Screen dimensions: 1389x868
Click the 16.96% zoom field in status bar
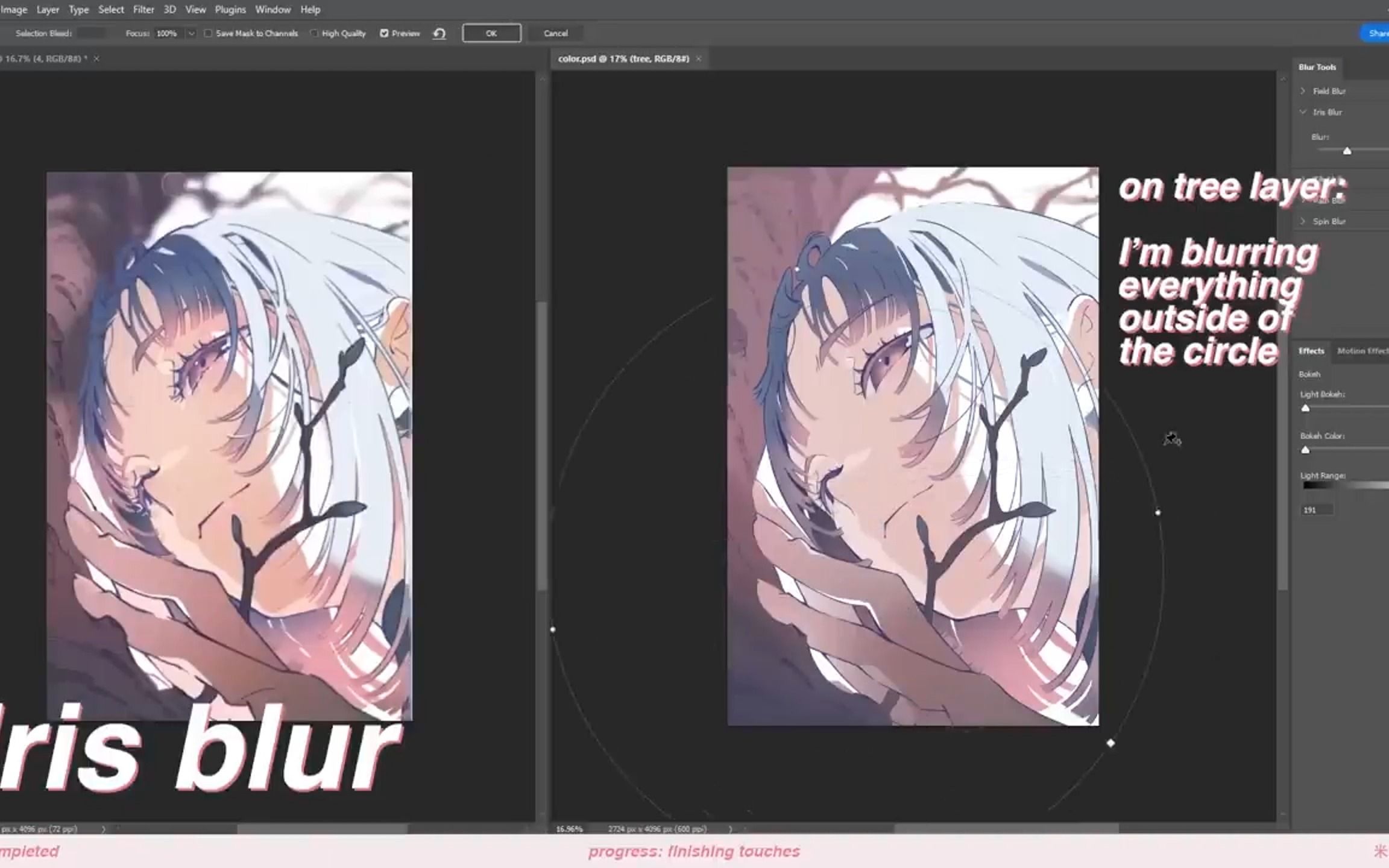[x=569, y=829]
